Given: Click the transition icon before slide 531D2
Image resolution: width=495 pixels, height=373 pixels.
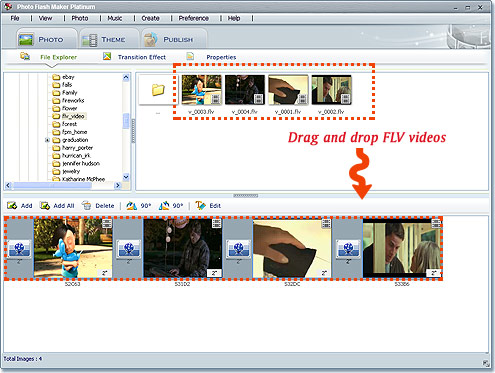Looking at the screenshot, I should click(x=129, y=249).
